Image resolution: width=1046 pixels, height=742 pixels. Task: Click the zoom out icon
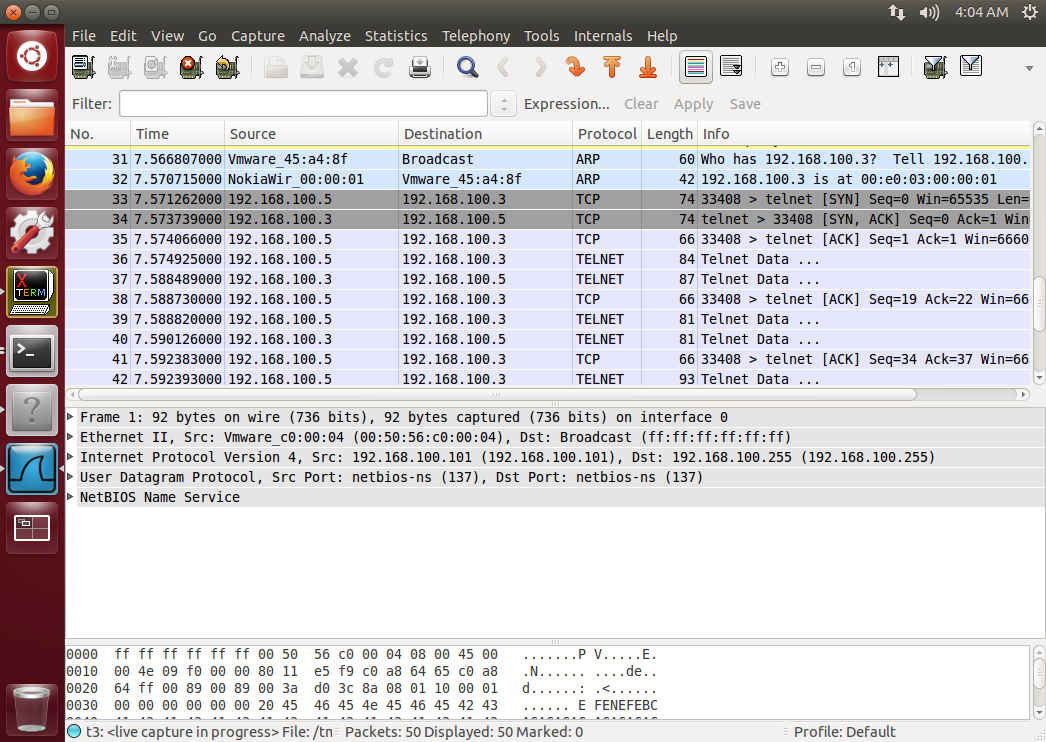pos(816,67)
